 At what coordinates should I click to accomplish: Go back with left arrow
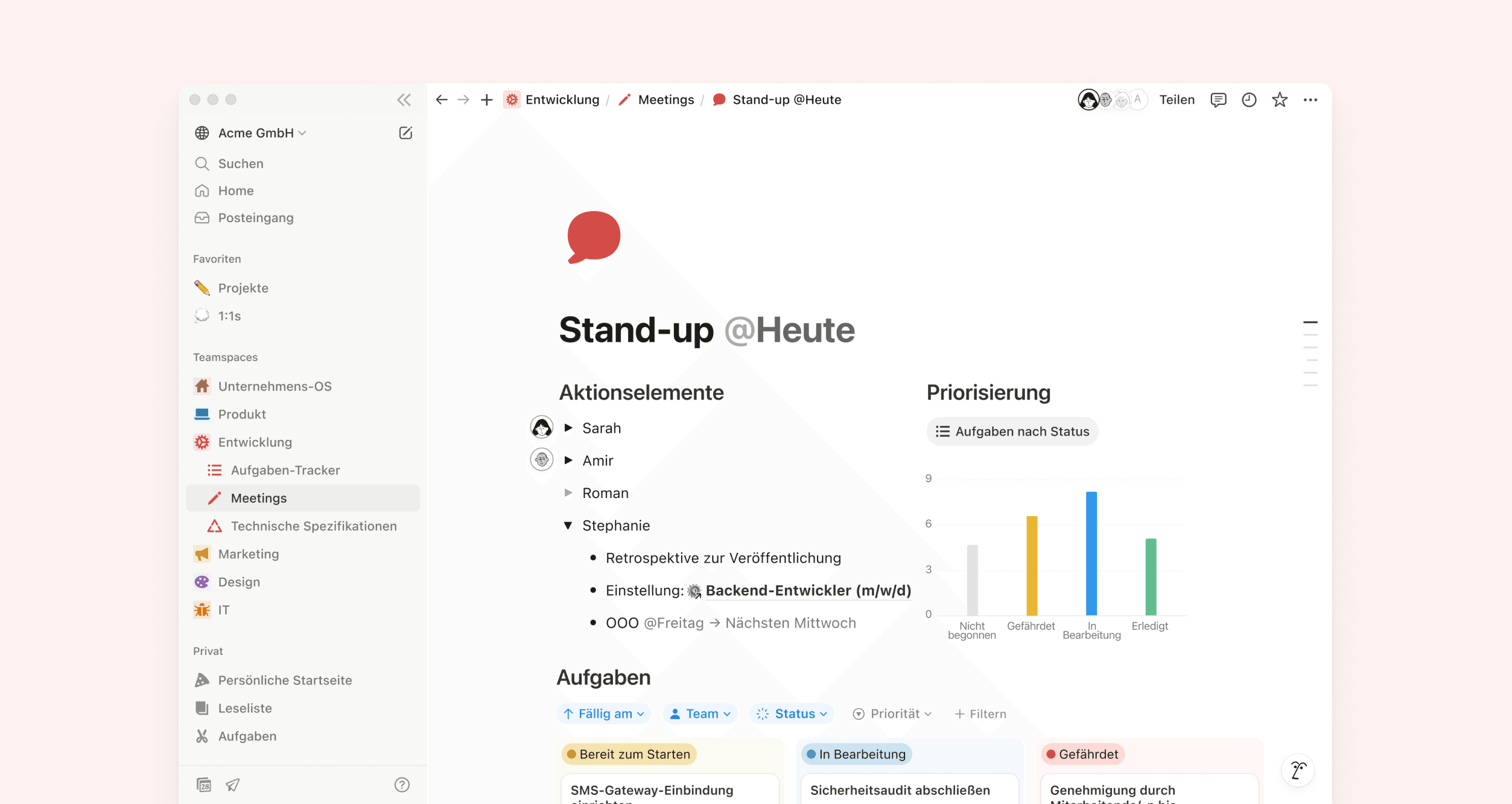coord(442,100)
